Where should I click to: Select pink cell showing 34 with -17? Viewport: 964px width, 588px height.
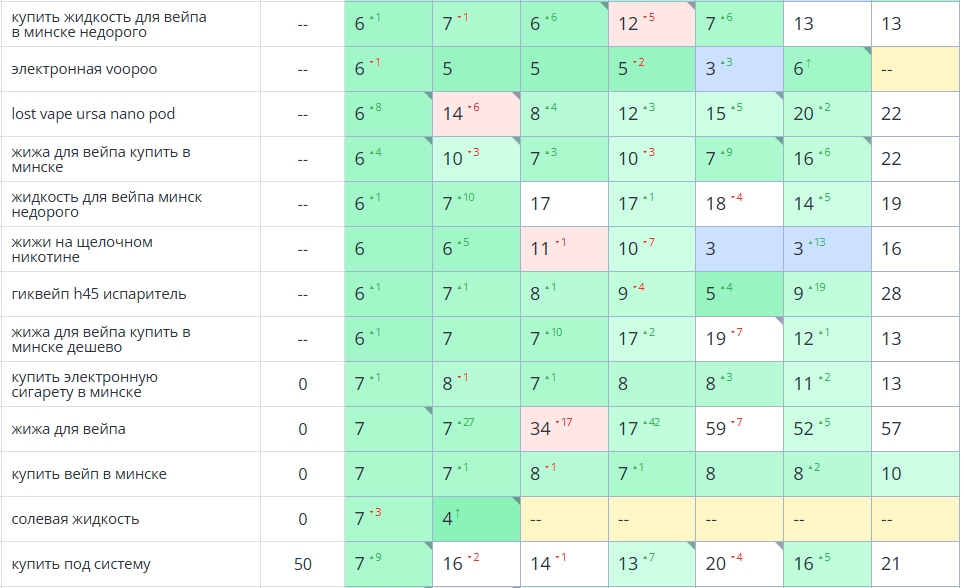[x=564, y=429]
